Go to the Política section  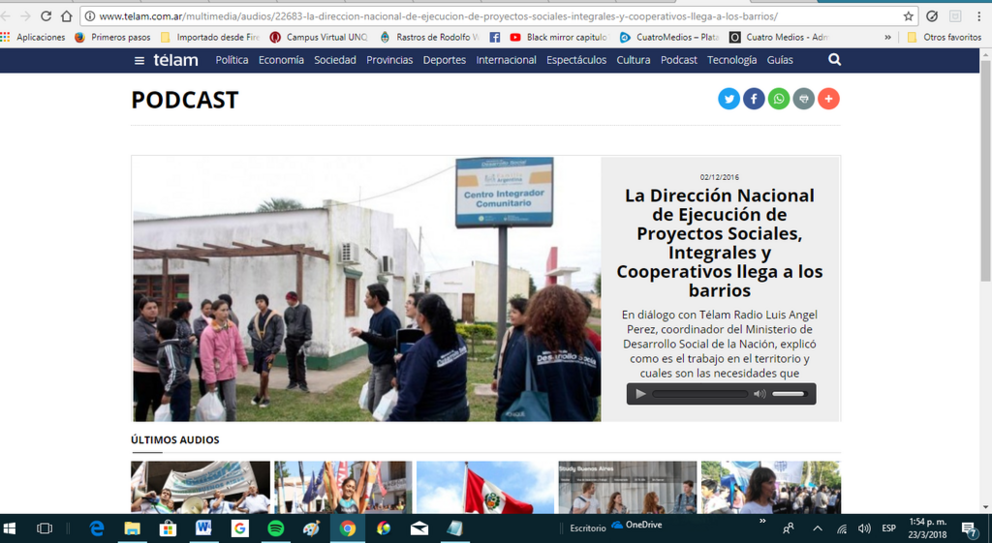(x=232, y=60)
